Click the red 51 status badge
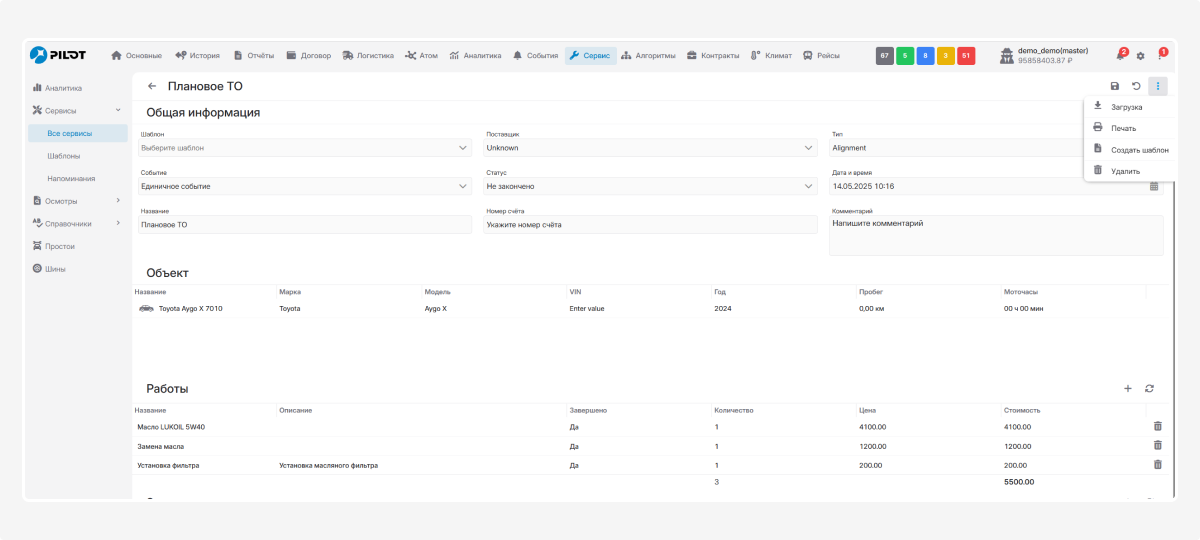Viewport: 1200px width, 540px height. 966,56
